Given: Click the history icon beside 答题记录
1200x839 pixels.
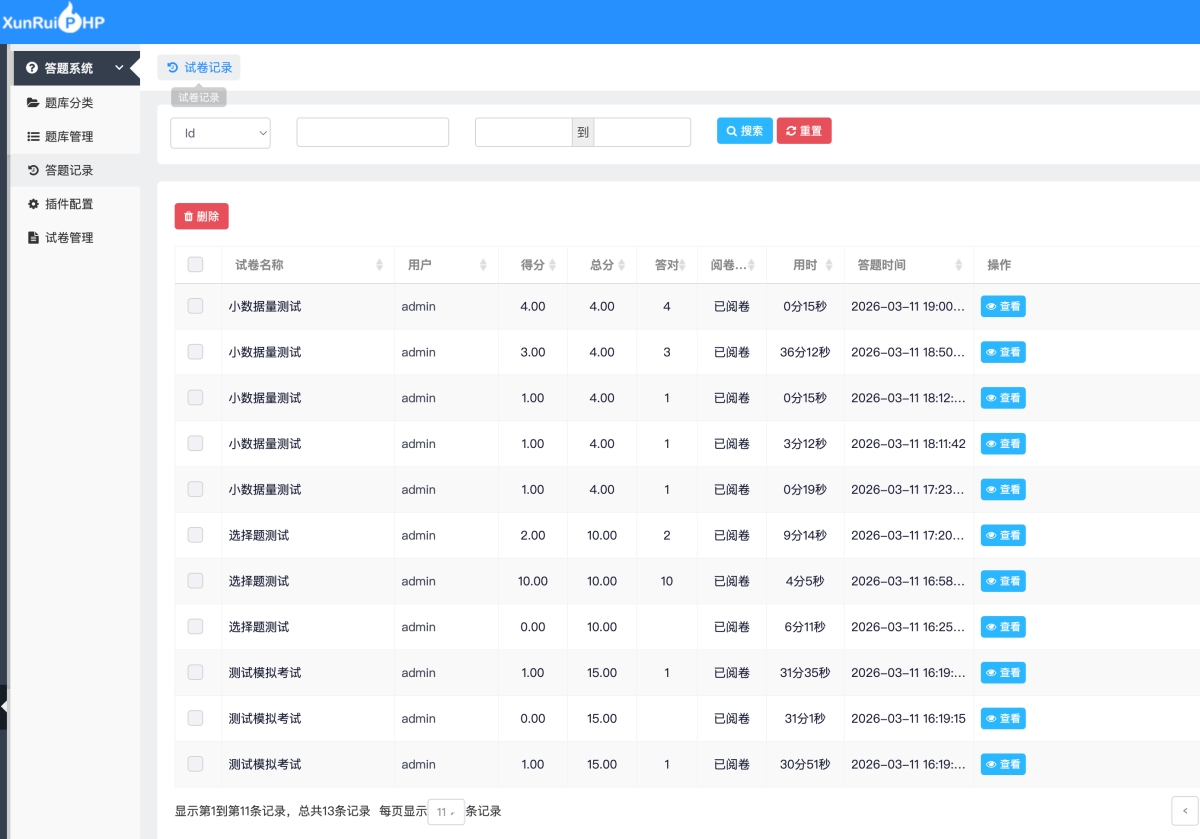Looking at the screenshot, I should [33, 171].
